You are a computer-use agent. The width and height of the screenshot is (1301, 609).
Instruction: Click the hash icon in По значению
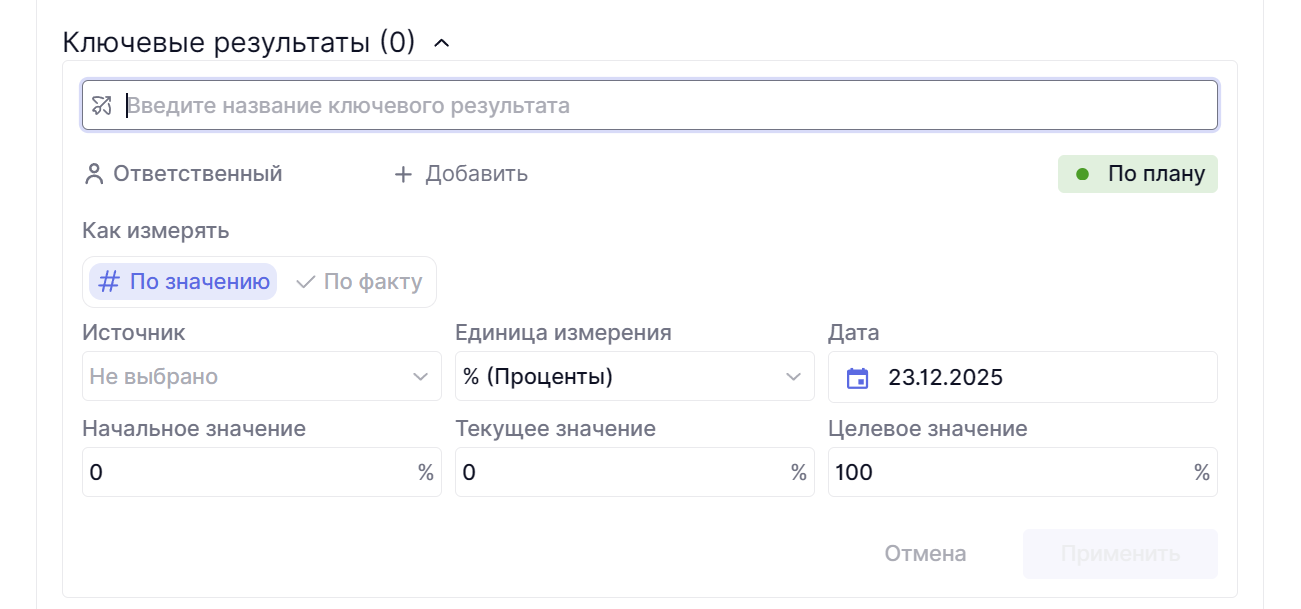[x=109, y=282]
